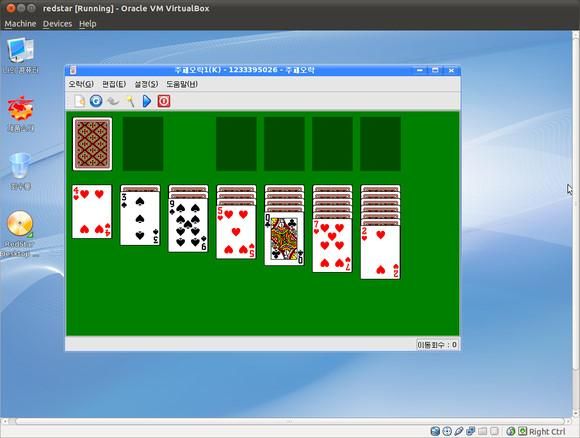Select the 9 of spades card

(188, 225)
